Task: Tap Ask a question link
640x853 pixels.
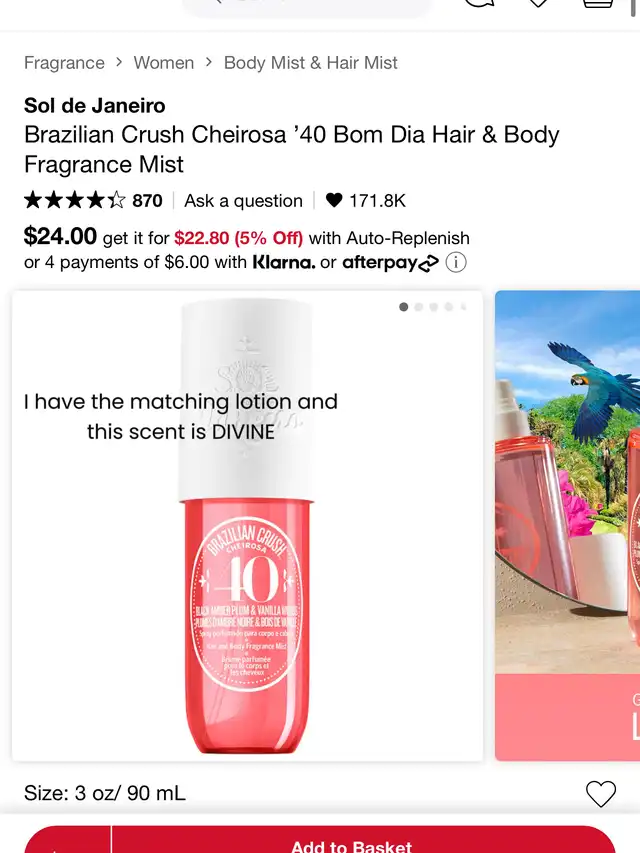Action: (x=243, y=200)
